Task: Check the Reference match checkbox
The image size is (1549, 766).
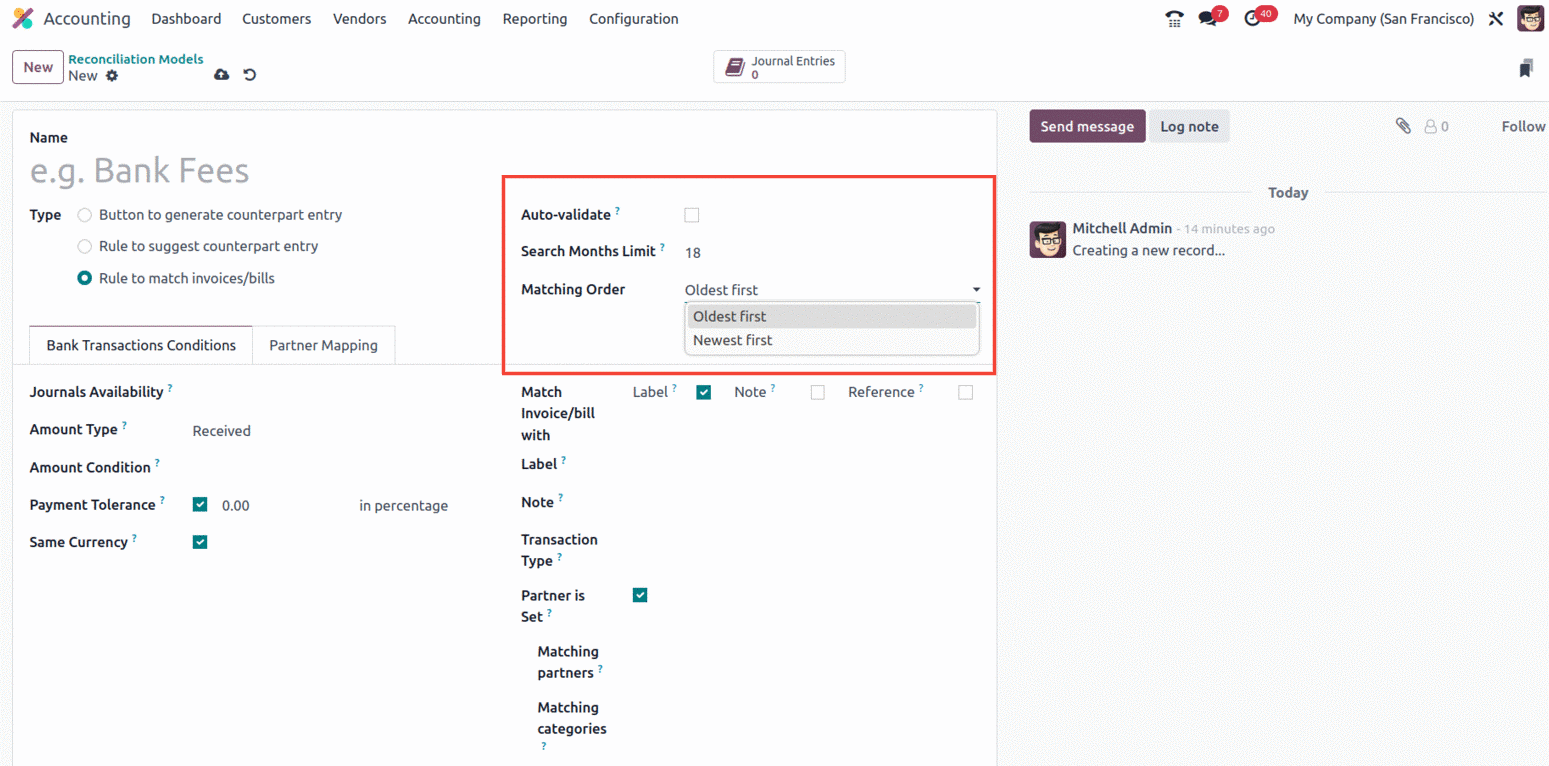Action: pos(965,393)
